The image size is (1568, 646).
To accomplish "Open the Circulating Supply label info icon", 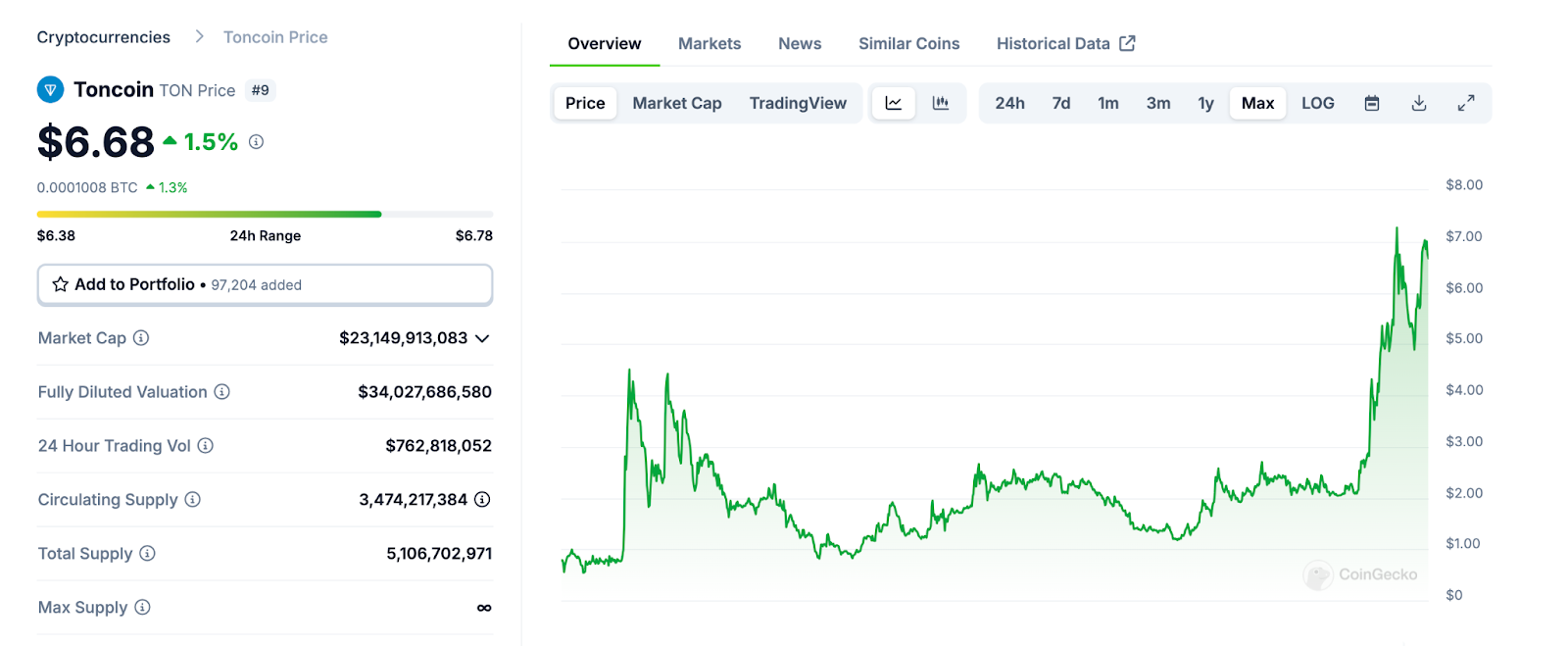I will 193,500.
